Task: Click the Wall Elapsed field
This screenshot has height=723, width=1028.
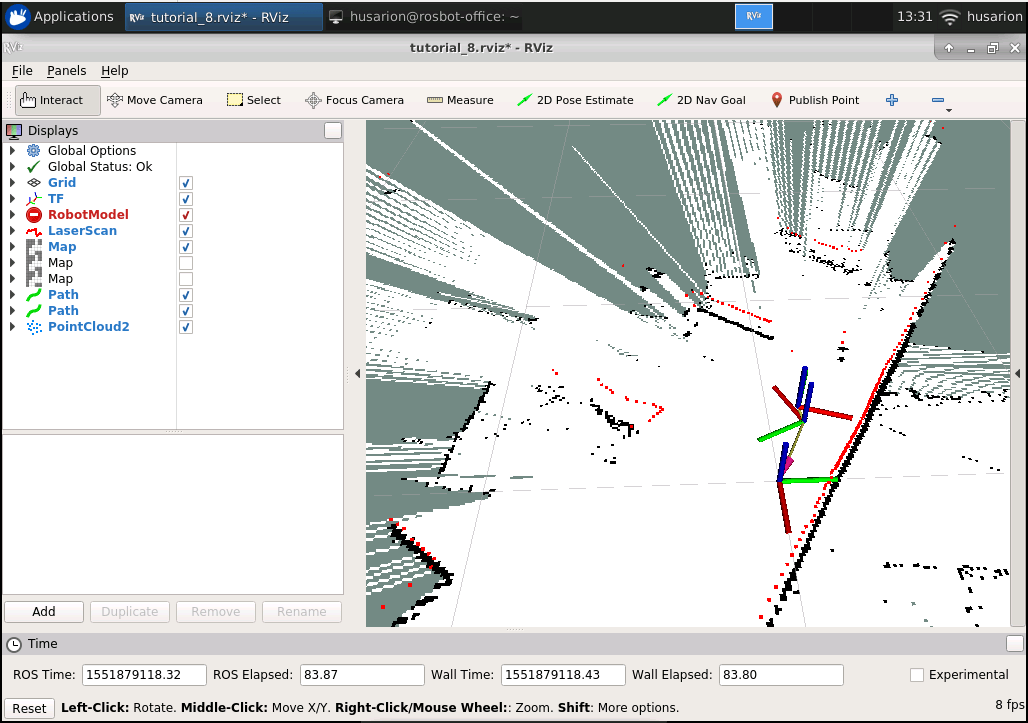Action: [x=781, y=674]
